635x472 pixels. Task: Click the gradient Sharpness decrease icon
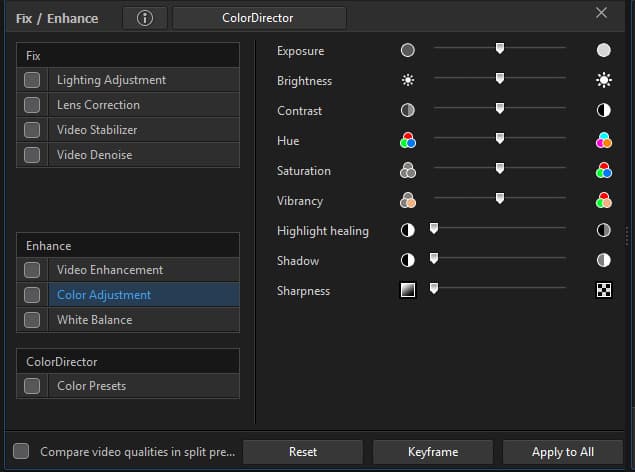pos(407,291)
